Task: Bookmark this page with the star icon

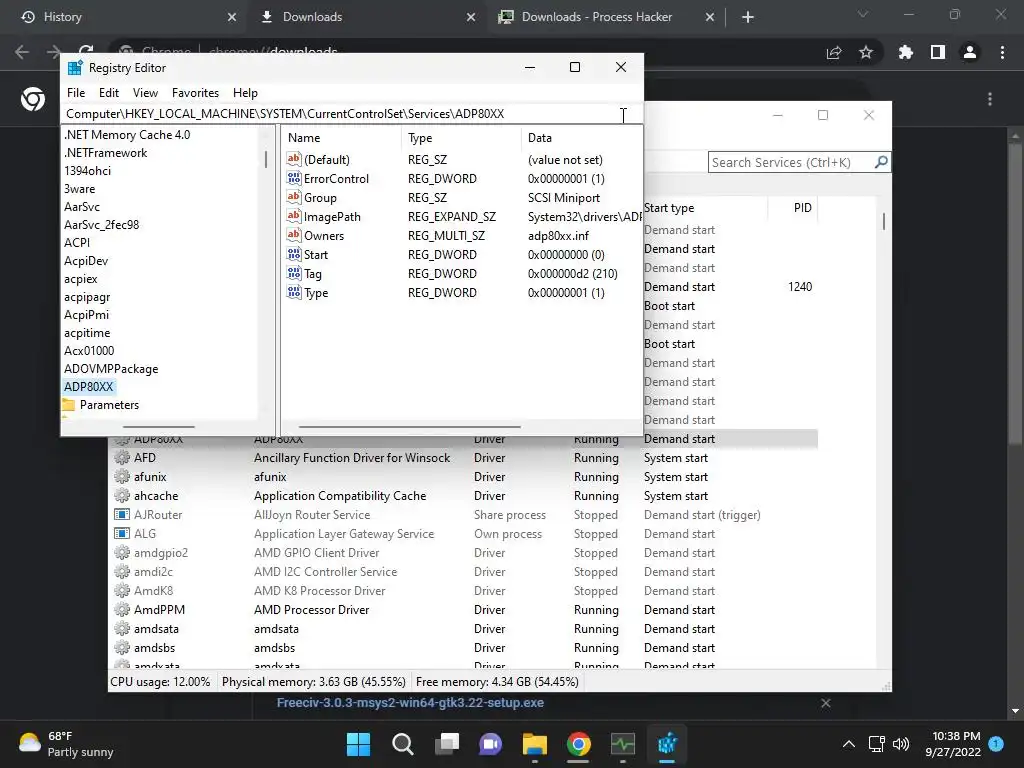Action: 866,52
